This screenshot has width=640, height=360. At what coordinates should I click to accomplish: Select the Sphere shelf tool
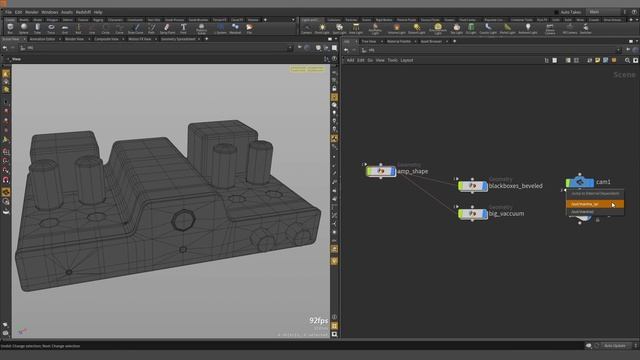(x=24, y=29)
